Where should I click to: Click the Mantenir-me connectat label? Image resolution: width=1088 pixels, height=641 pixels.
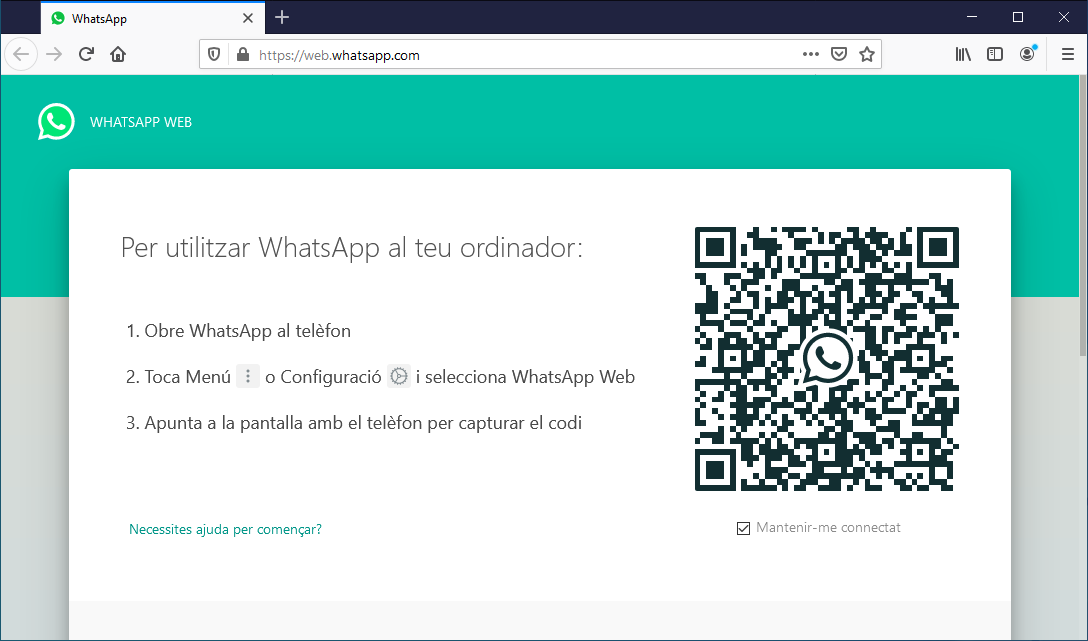coord(828,528)
